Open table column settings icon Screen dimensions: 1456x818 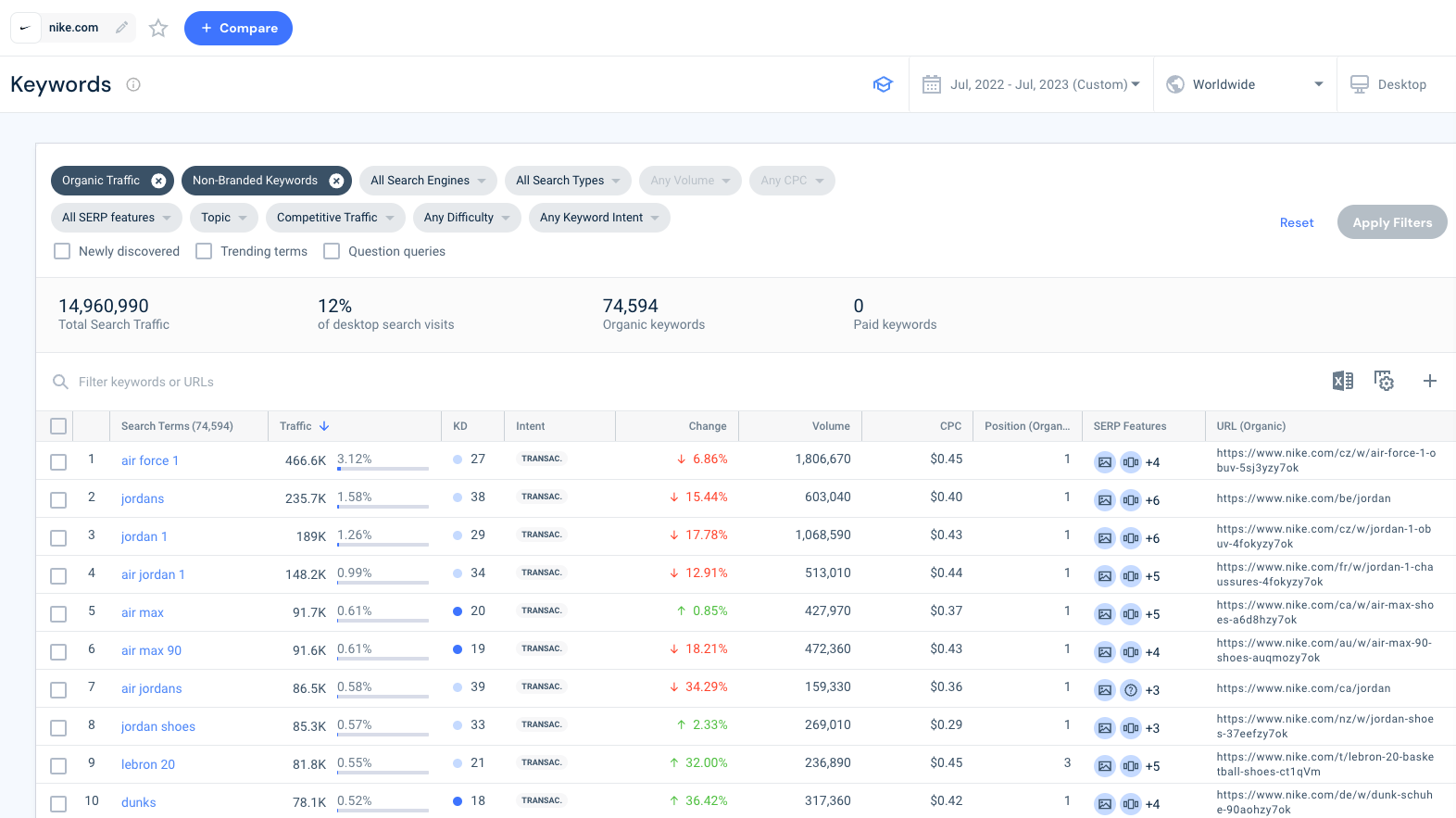1384,381
